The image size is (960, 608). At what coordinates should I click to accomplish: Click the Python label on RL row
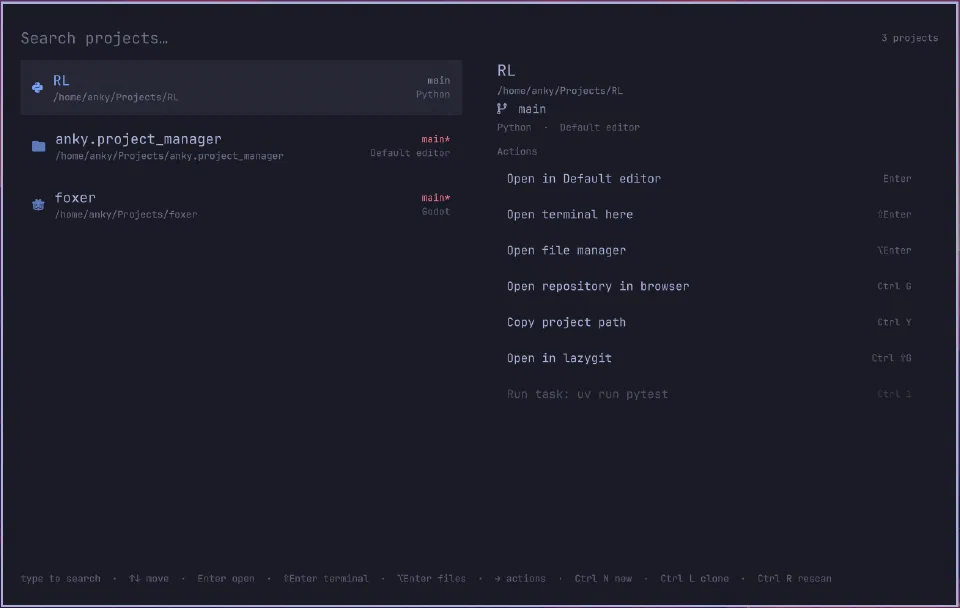point(433,94)
